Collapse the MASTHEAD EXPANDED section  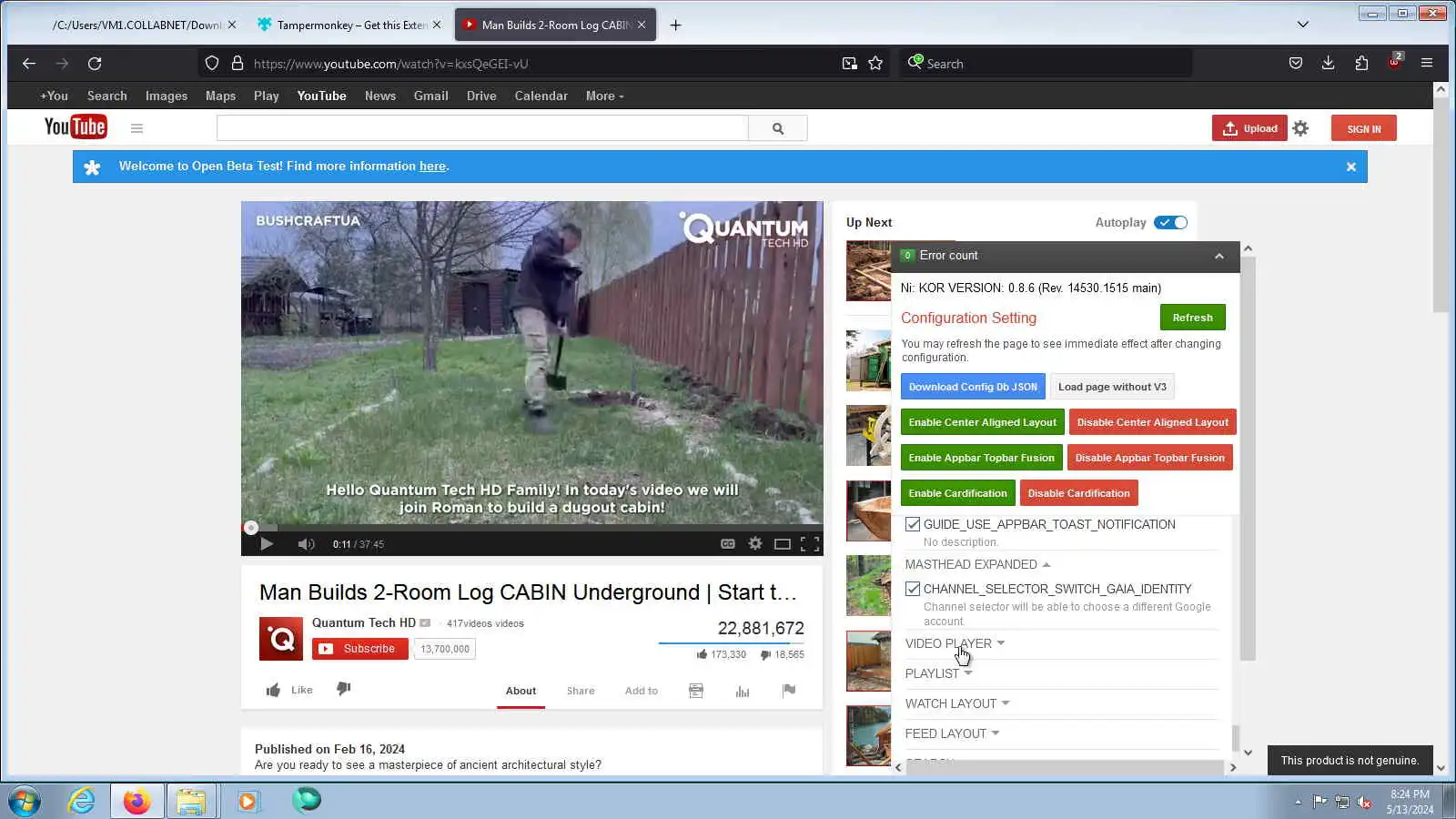pyautogui.click(x=977, y=565)
